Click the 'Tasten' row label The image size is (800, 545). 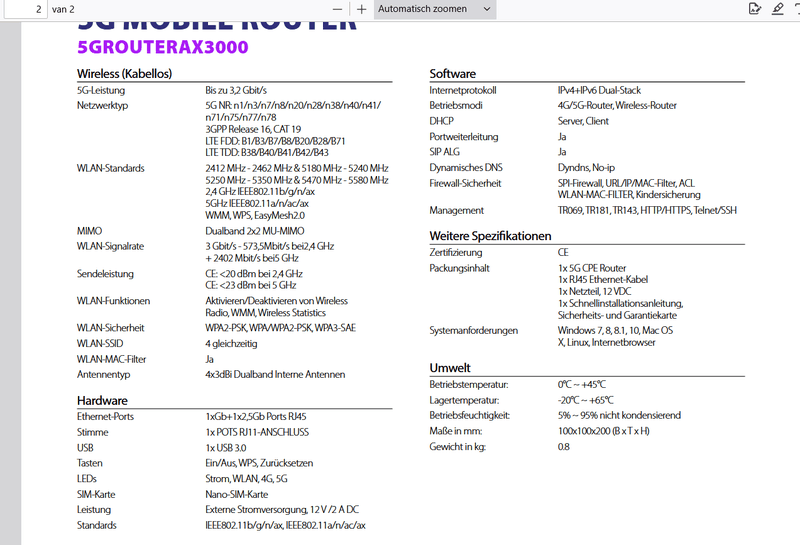tap(90, 463)
